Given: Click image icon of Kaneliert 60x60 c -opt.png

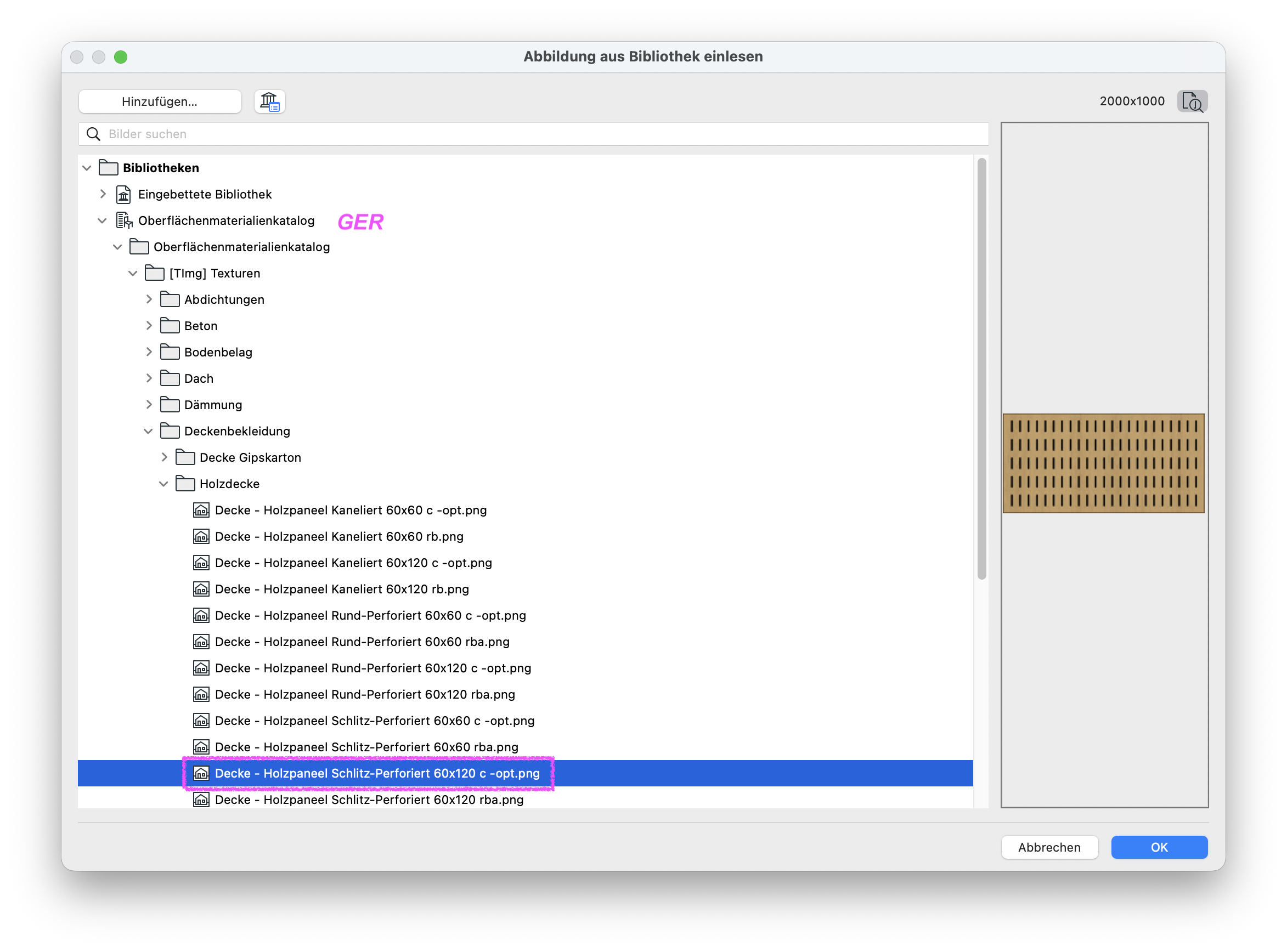Looking at the screenshot, I should 201,510.
